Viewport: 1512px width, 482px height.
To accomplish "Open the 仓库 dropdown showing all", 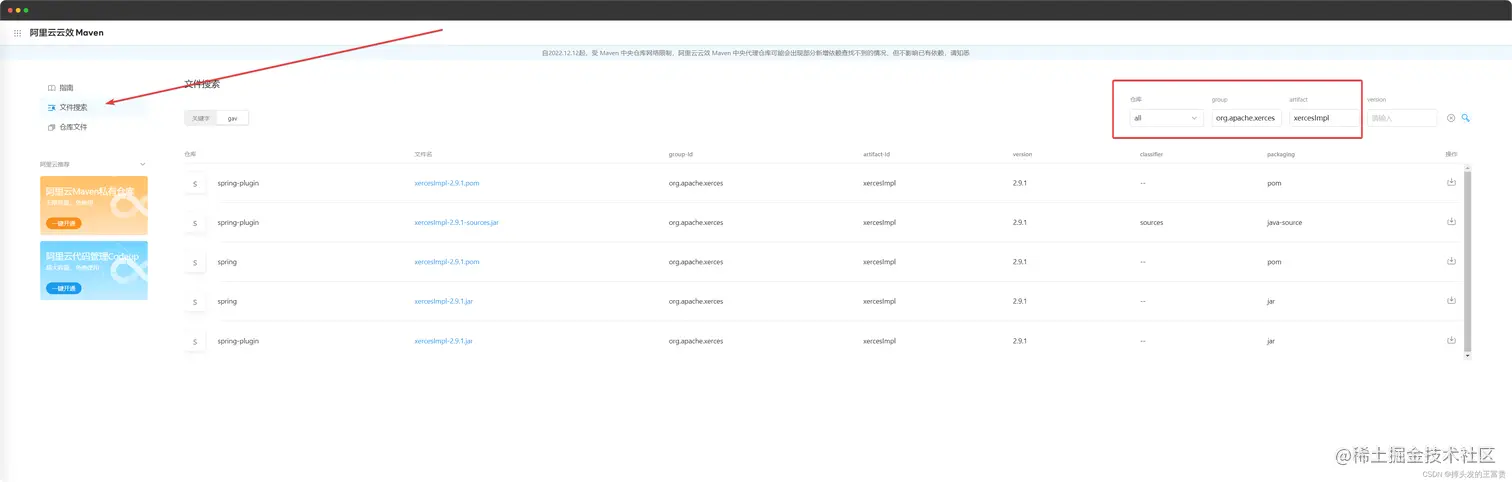I will coord(1166,118).
